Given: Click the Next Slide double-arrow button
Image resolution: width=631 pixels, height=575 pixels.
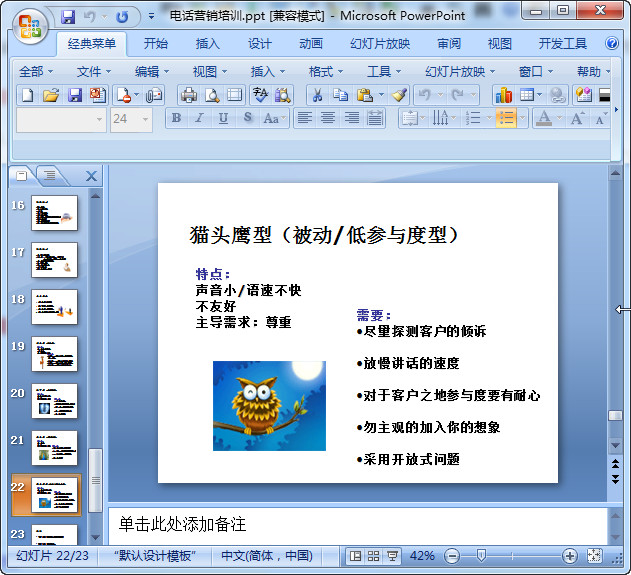Looking at the screenshot, I should tap(615, 479).
